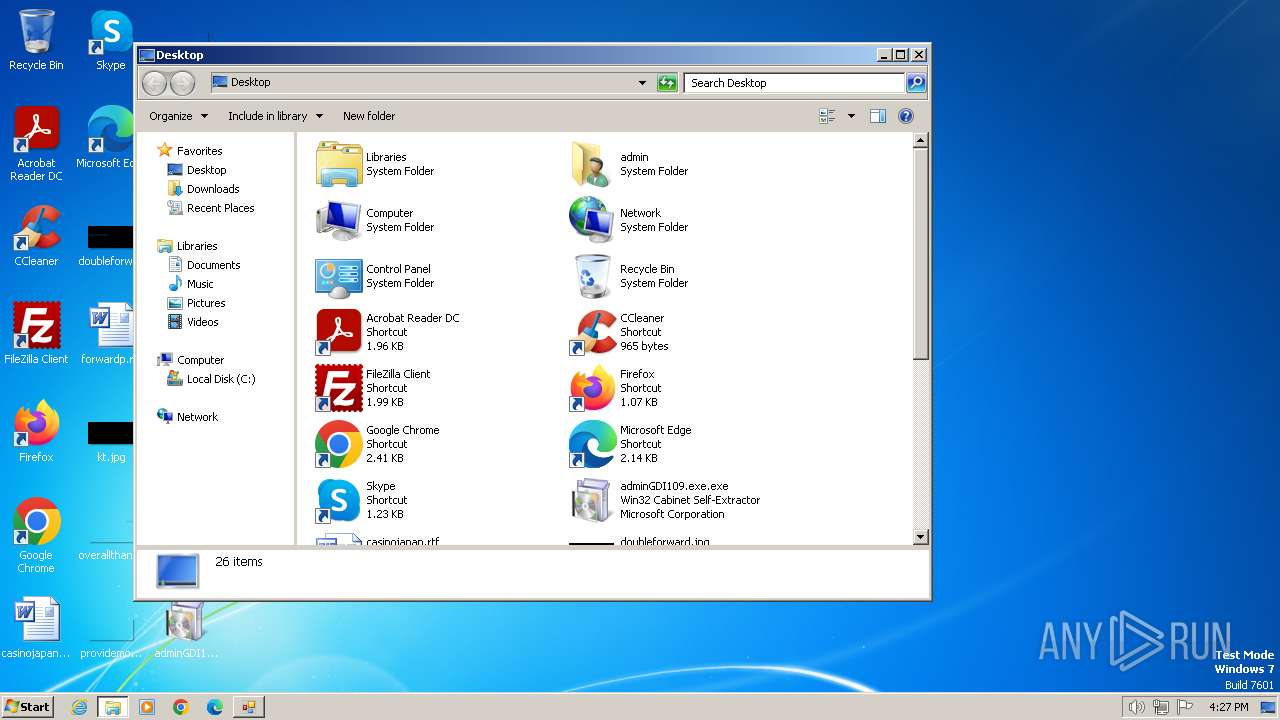Select the Google Chrome desktop icon
Viewport: 1280px width, 720px height.
[x=36, y=535]
